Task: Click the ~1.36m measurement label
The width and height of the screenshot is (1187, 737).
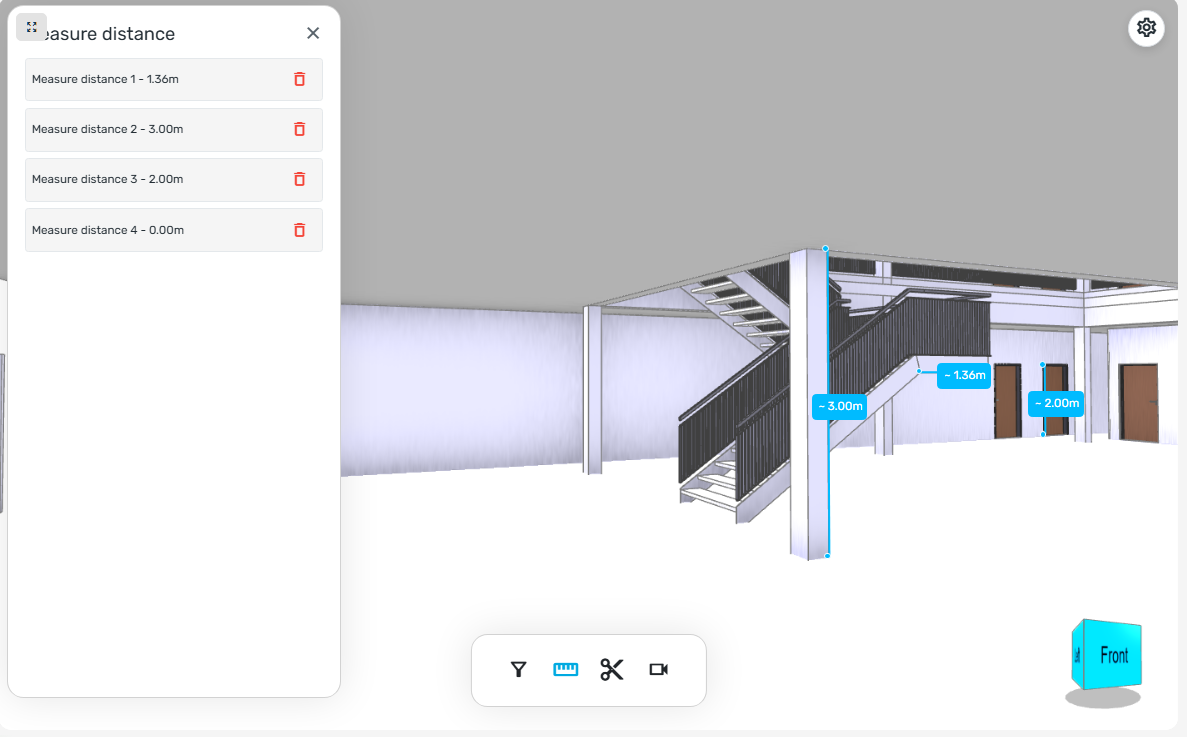Action: tap(964, 375)
